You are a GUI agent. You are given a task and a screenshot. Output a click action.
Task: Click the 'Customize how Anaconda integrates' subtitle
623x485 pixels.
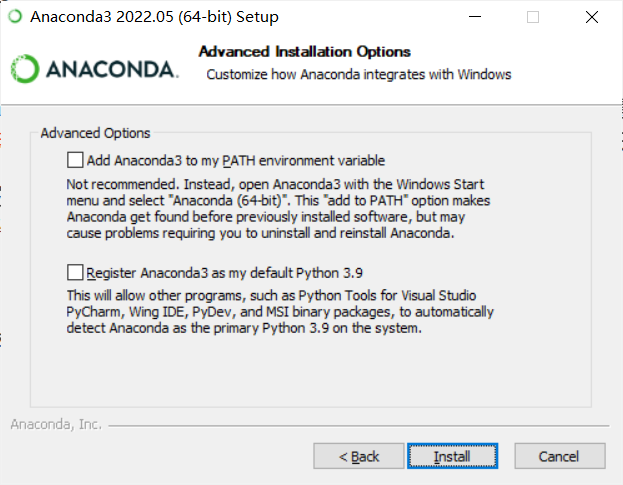tap(358, 75)
